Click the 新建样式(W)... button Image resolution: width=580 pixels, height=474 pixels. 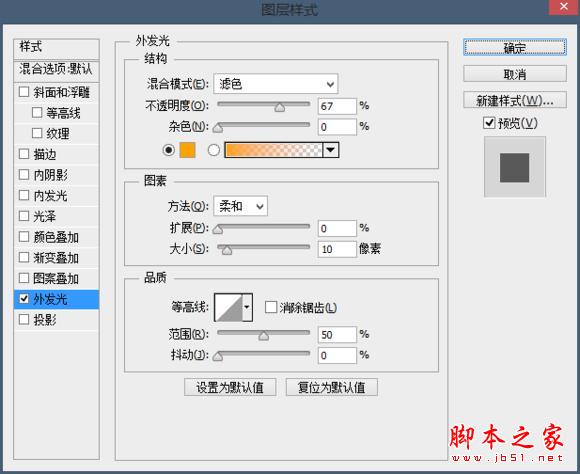(x=515, y=100)
